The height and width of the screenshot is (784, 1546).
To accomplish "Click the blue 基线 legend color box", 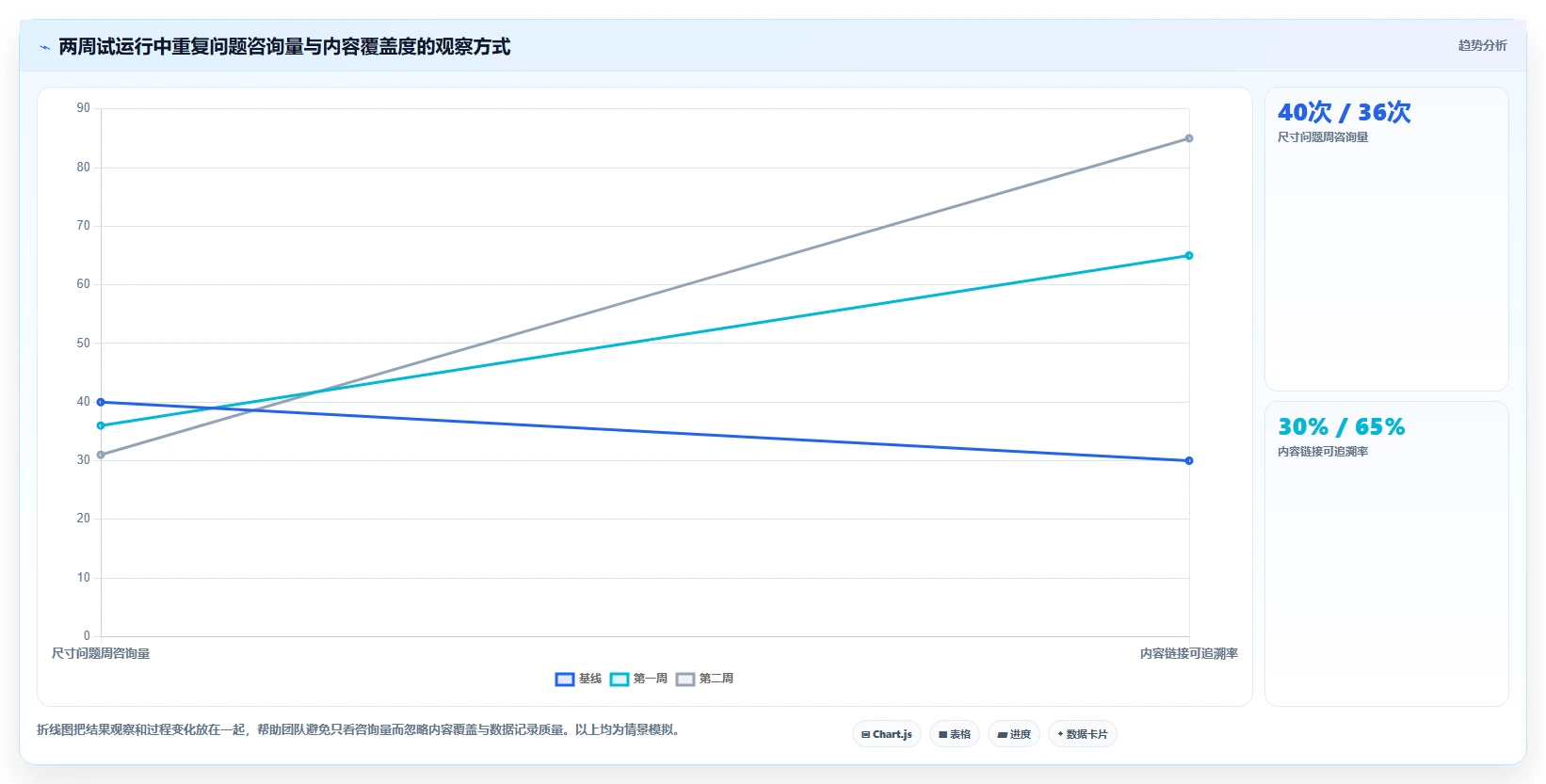I will point(565,680).
